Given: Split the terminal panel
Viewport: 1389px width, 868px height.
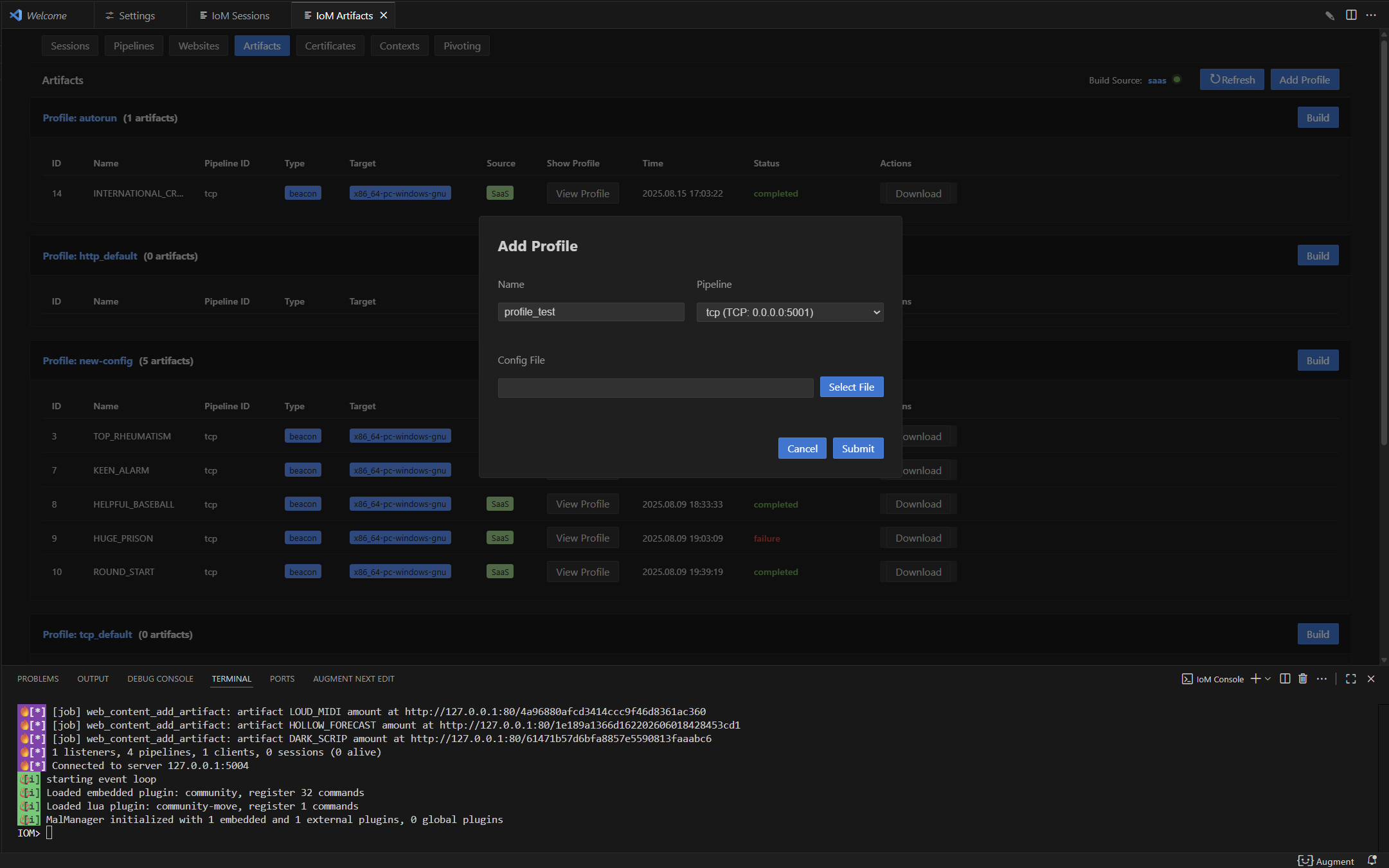Looking at the screenshot, I should 1285,678.
